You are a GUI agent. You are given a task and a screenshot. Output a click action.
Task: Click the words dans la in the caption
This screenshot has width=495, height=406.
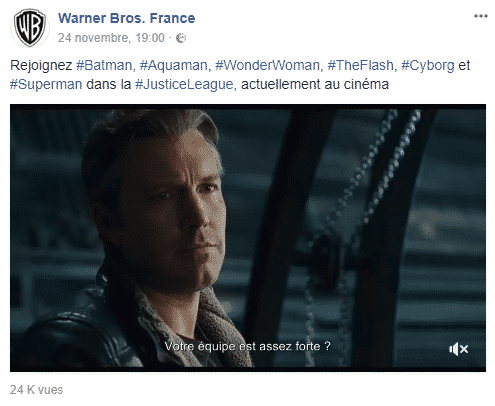(109, 85)
